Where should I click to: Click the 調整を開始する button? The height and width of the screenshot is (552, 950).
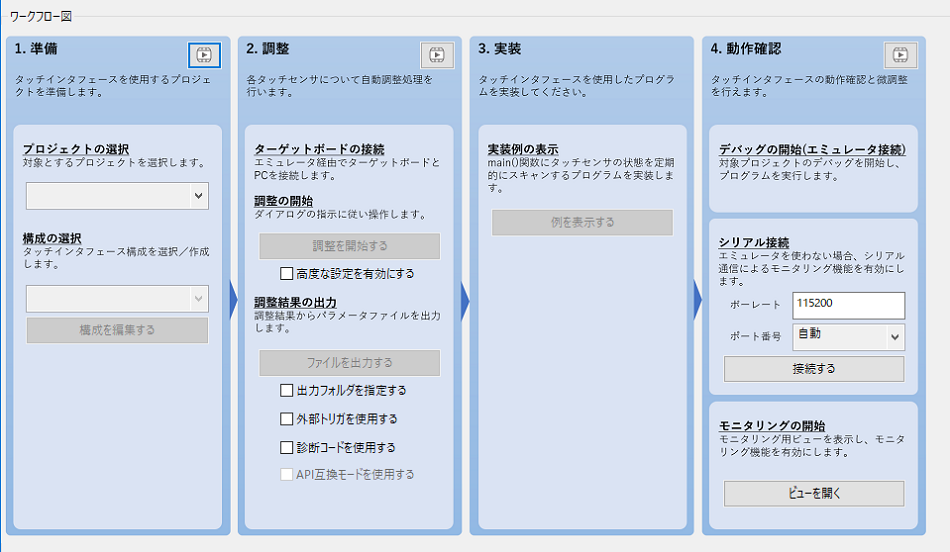349,246
